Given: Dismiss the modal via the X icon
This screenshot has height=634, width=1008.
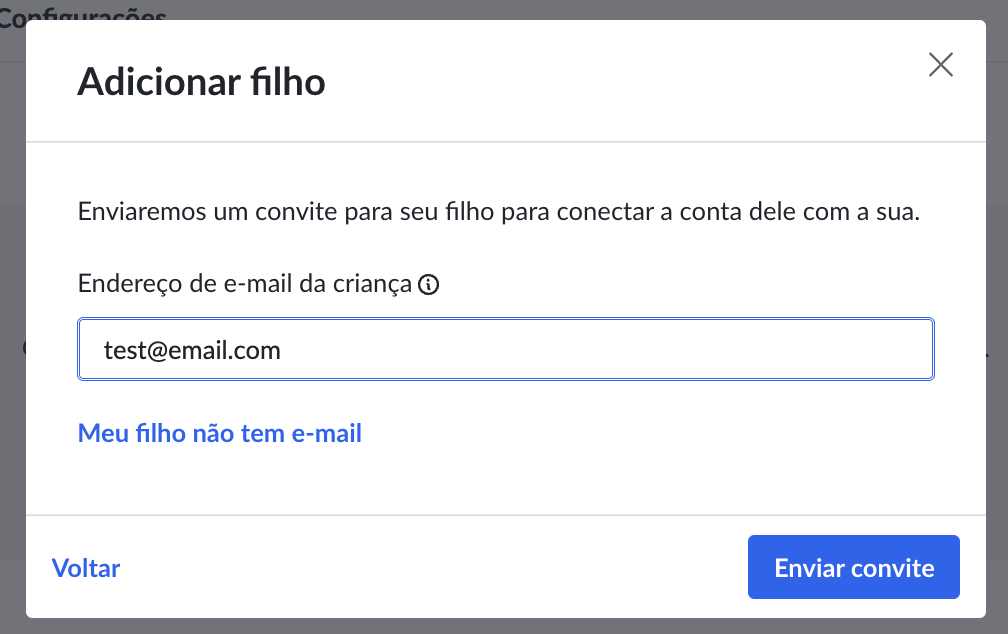Looking at the screenshot, I should point(940,64).
